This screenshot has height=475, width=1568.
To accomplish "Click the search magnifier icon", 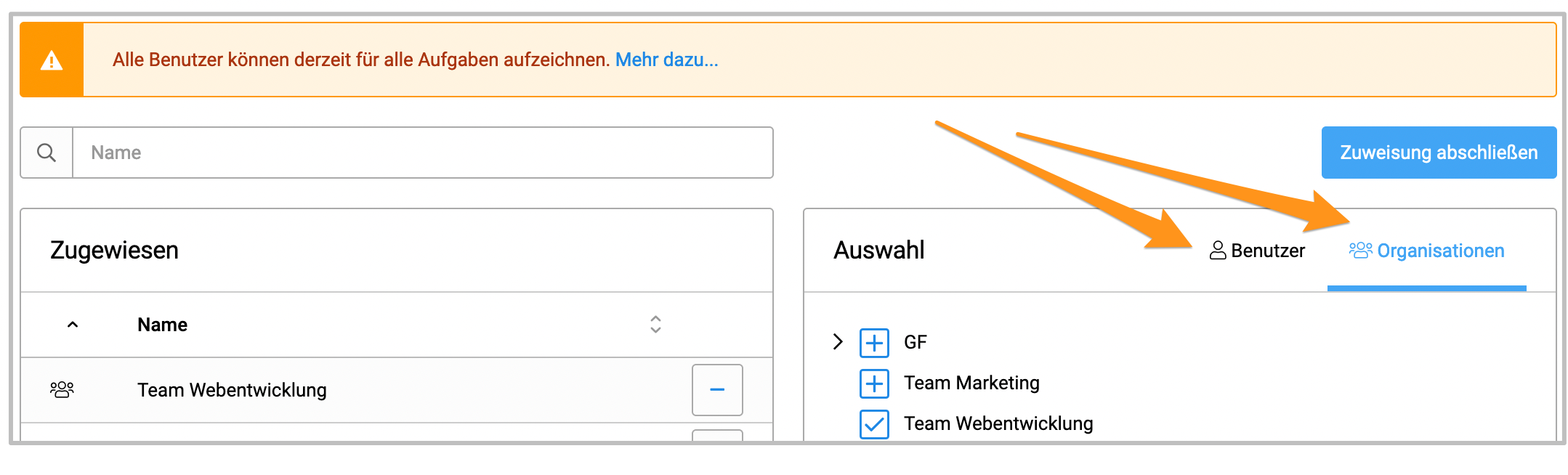I will (x=47, y=153).
